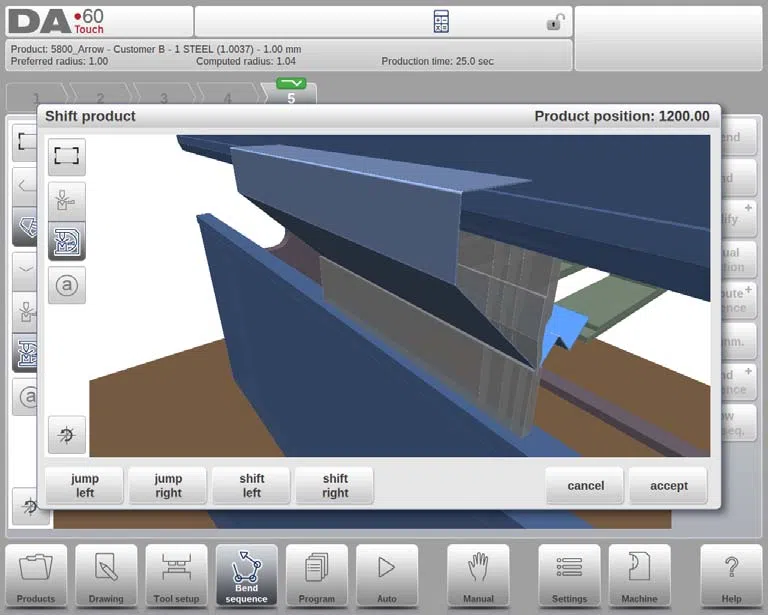
Task: Click the jump left button
Action: [x=84, y=485]
